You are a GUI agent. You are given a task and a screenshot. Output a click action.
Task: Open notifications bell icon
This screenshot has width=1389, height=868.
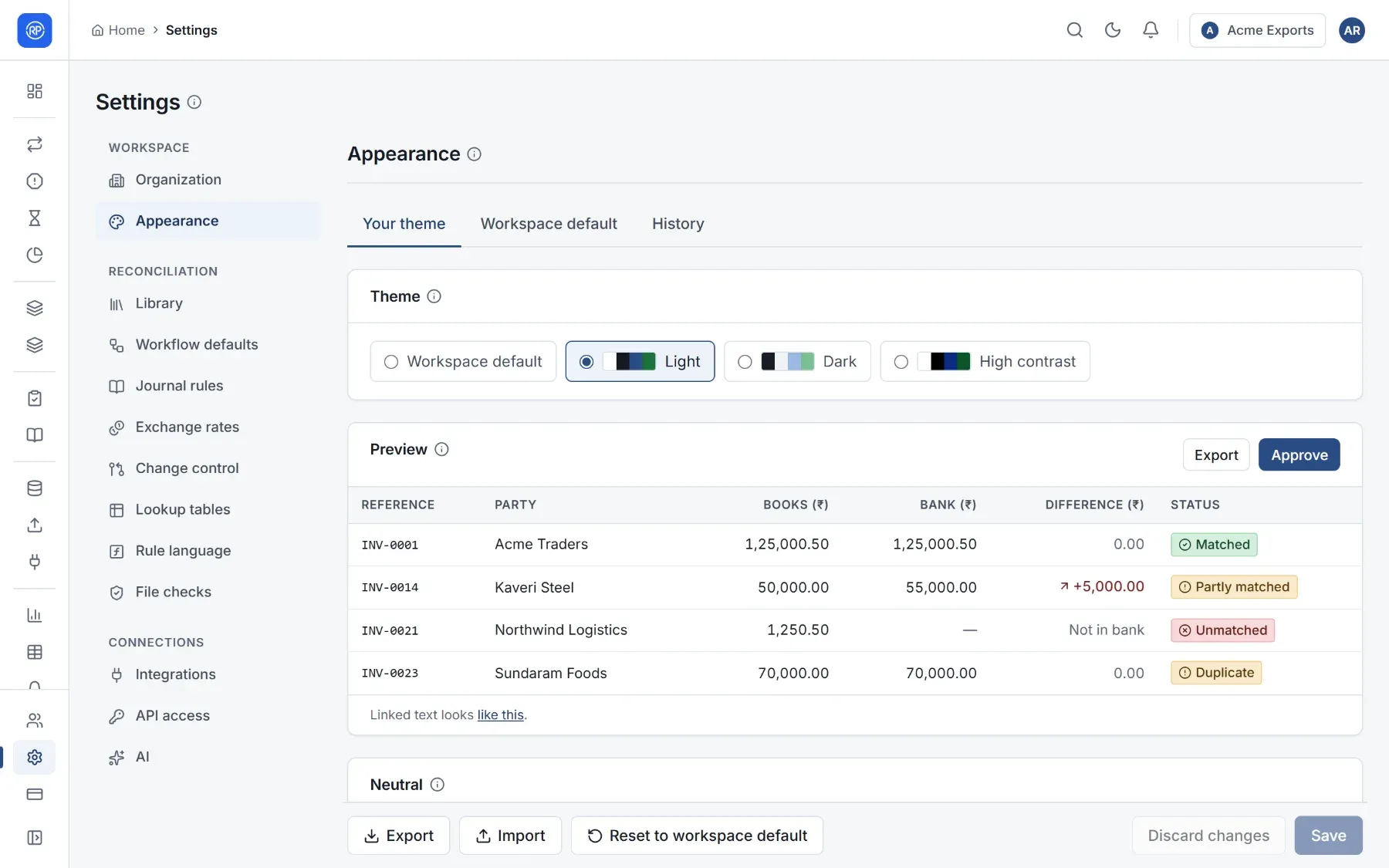(x=1150, y=30)
